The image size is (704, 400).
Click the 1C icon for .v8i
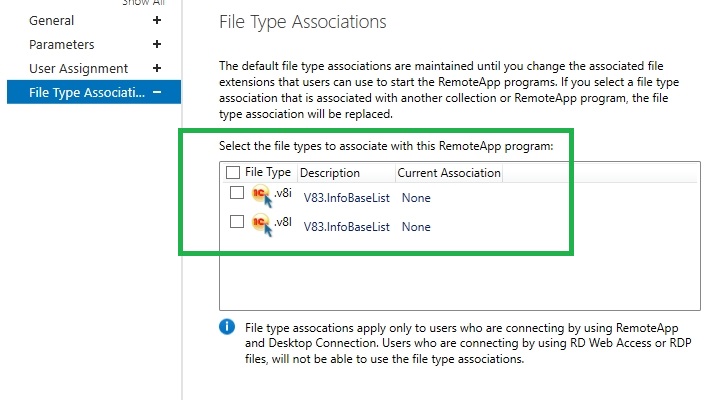point(261,195)
